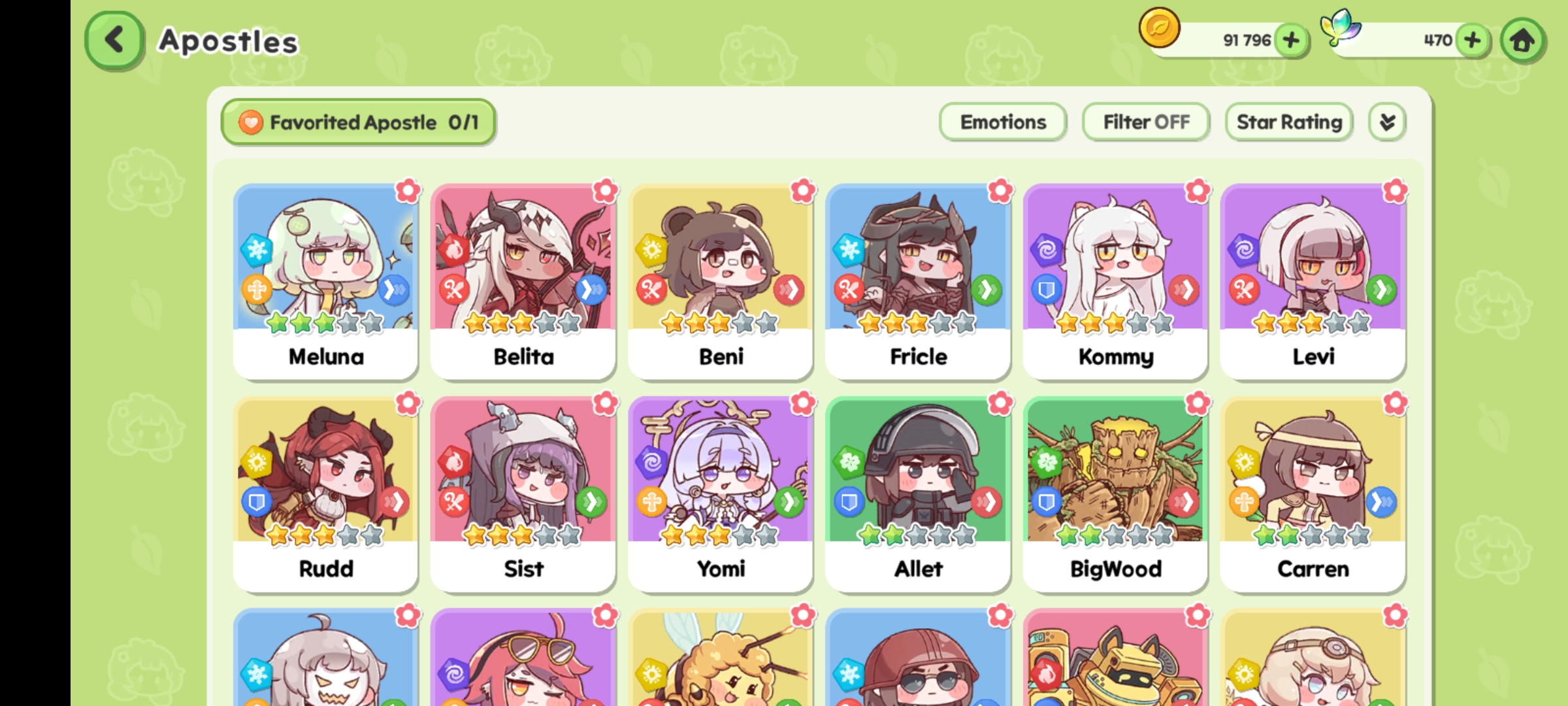Tap the ice element icon on Meluna
Screen dimensions: 1568x706
[256, 250]
